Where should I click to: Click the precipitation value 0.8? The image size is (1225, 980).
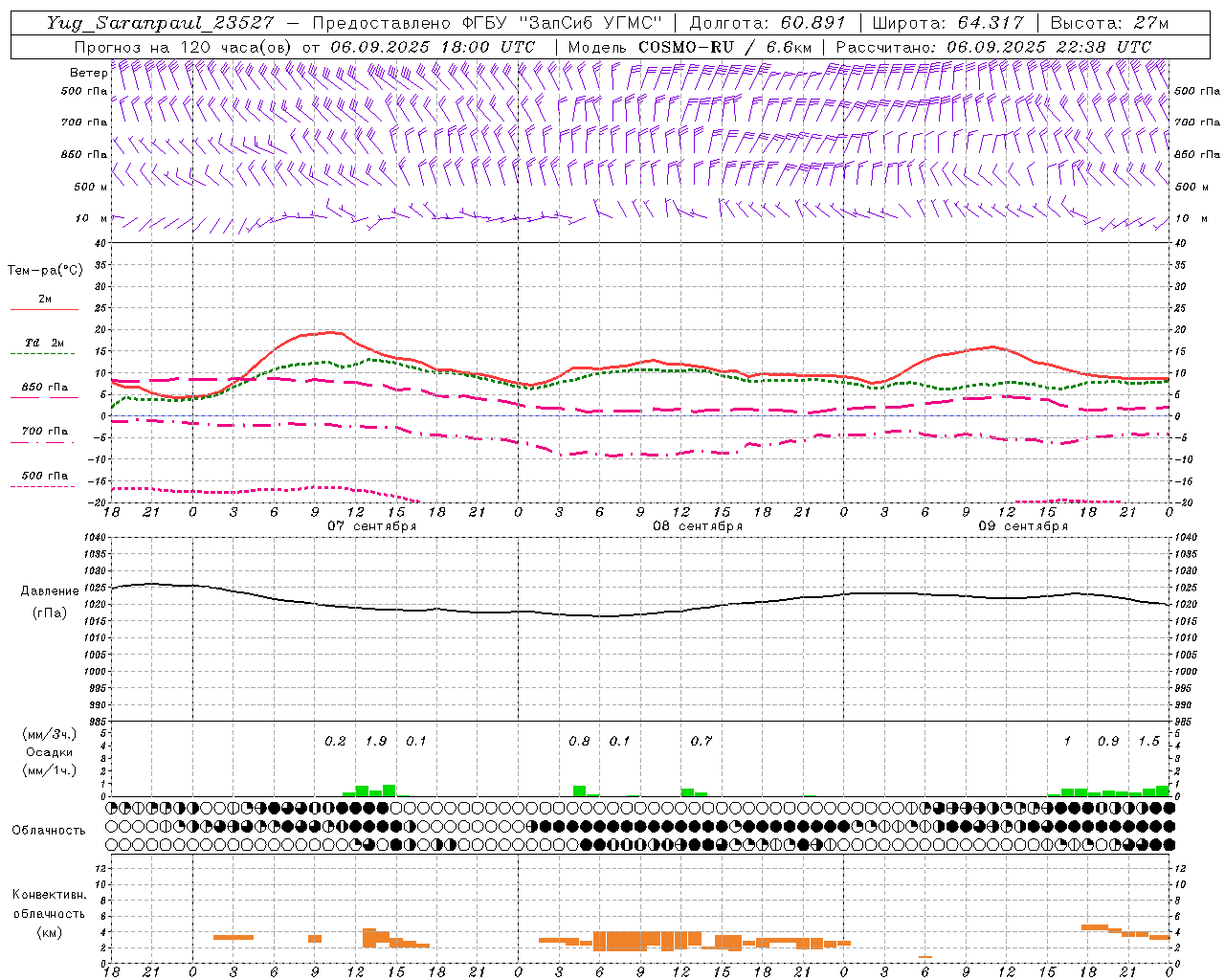[579, 742]
